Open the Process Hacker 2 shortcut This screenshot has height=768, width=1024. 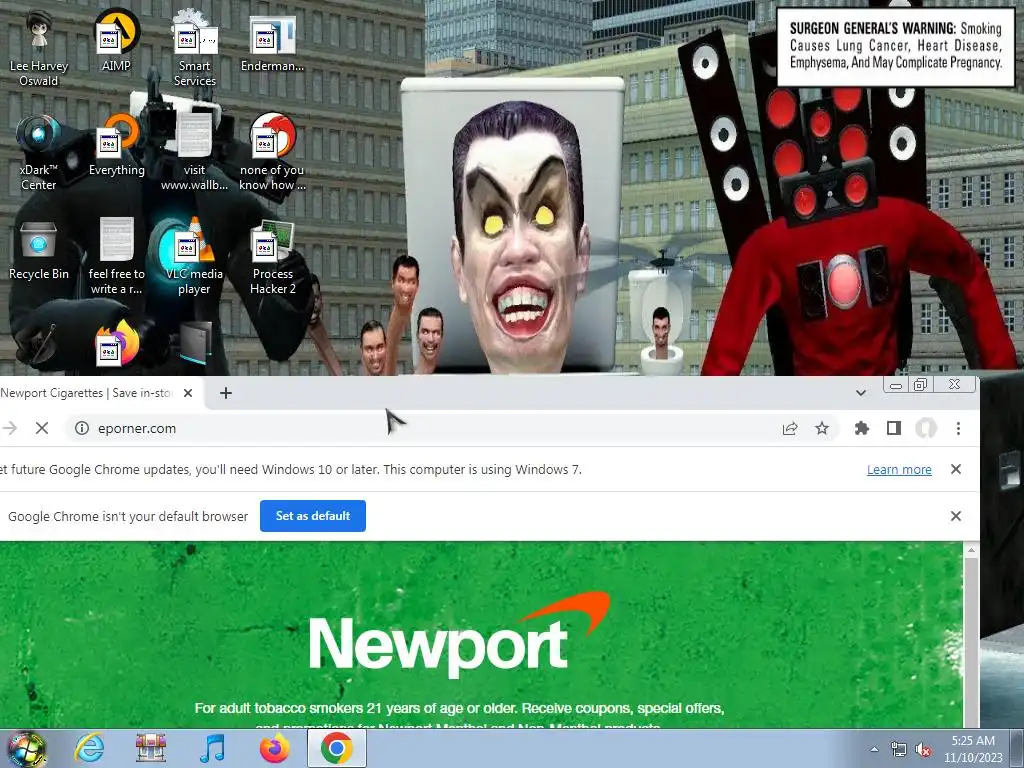click(x=272, y=256)
